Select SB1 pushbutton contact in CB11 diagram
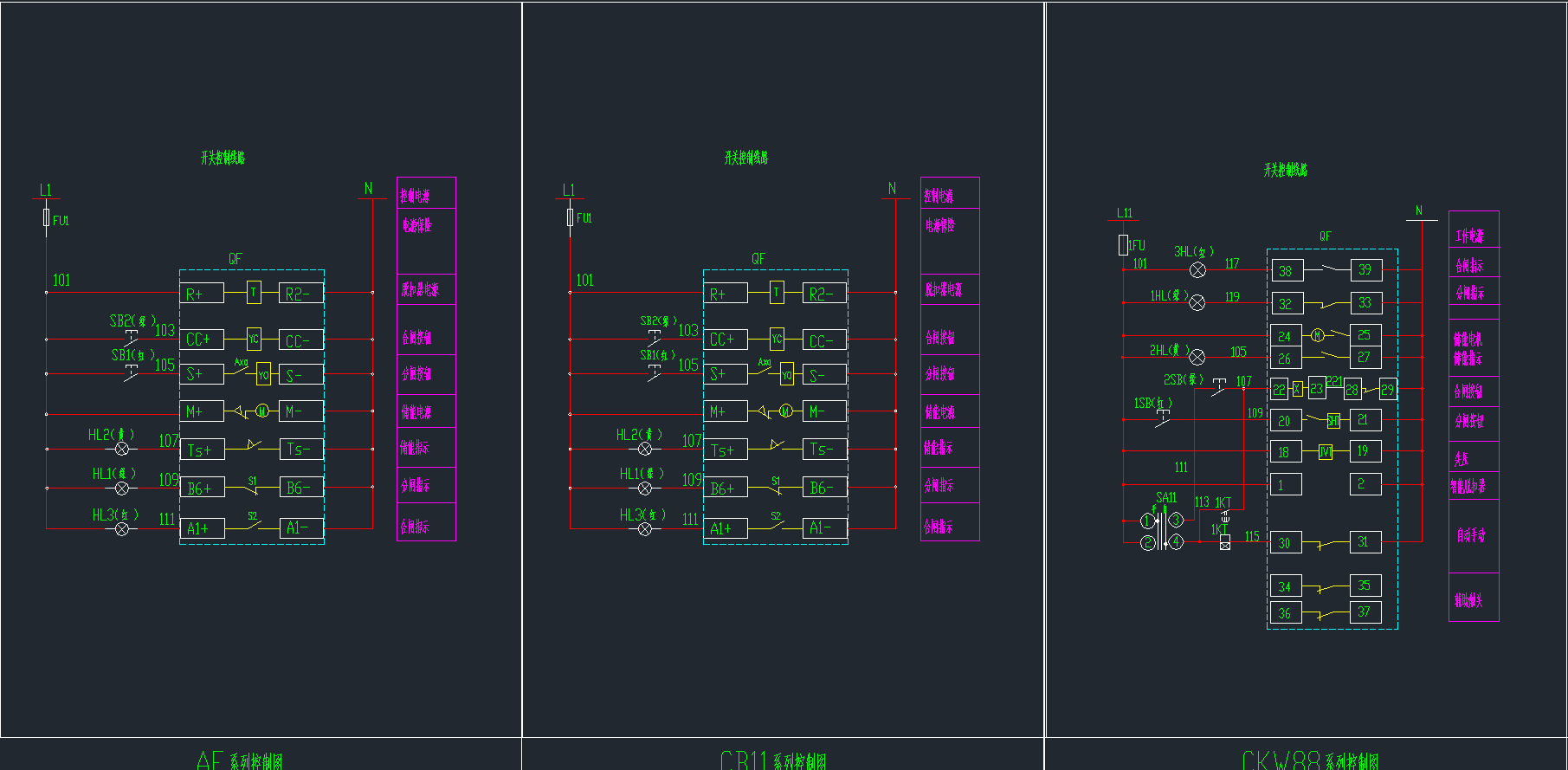 (655, 372)
